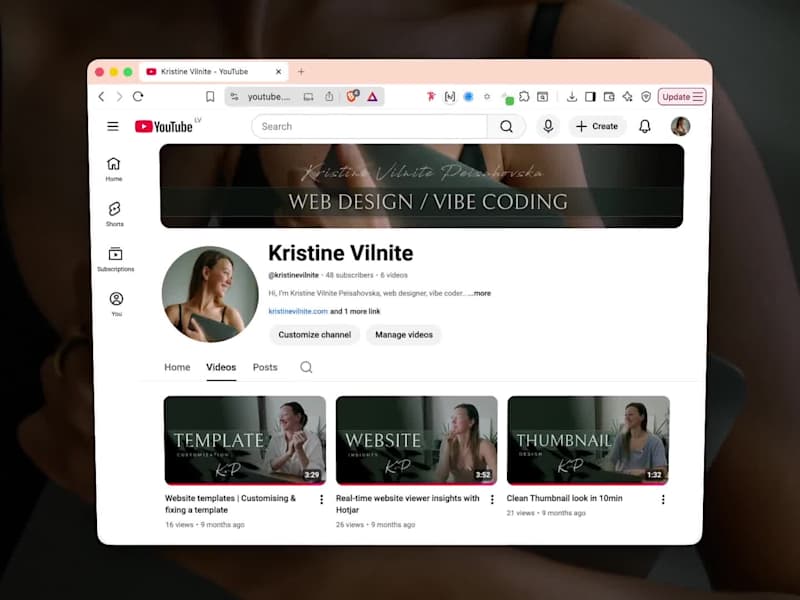Search with voice microphone icon
The width and height of the screenshot is (800, 600).
pyautogui.click(x=548, y=126)
